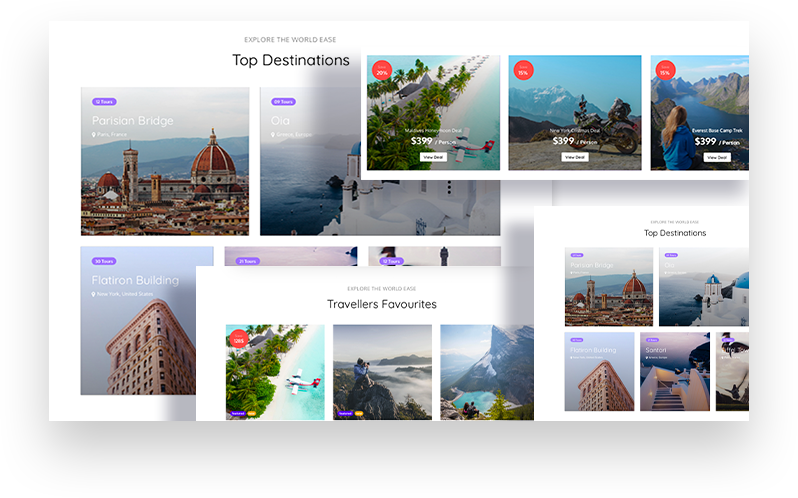The height and width of the screenshot is (498, 798).
Task: Click the red 15% badge on Everest Base Camp Trek
Action: click(665, 71)
